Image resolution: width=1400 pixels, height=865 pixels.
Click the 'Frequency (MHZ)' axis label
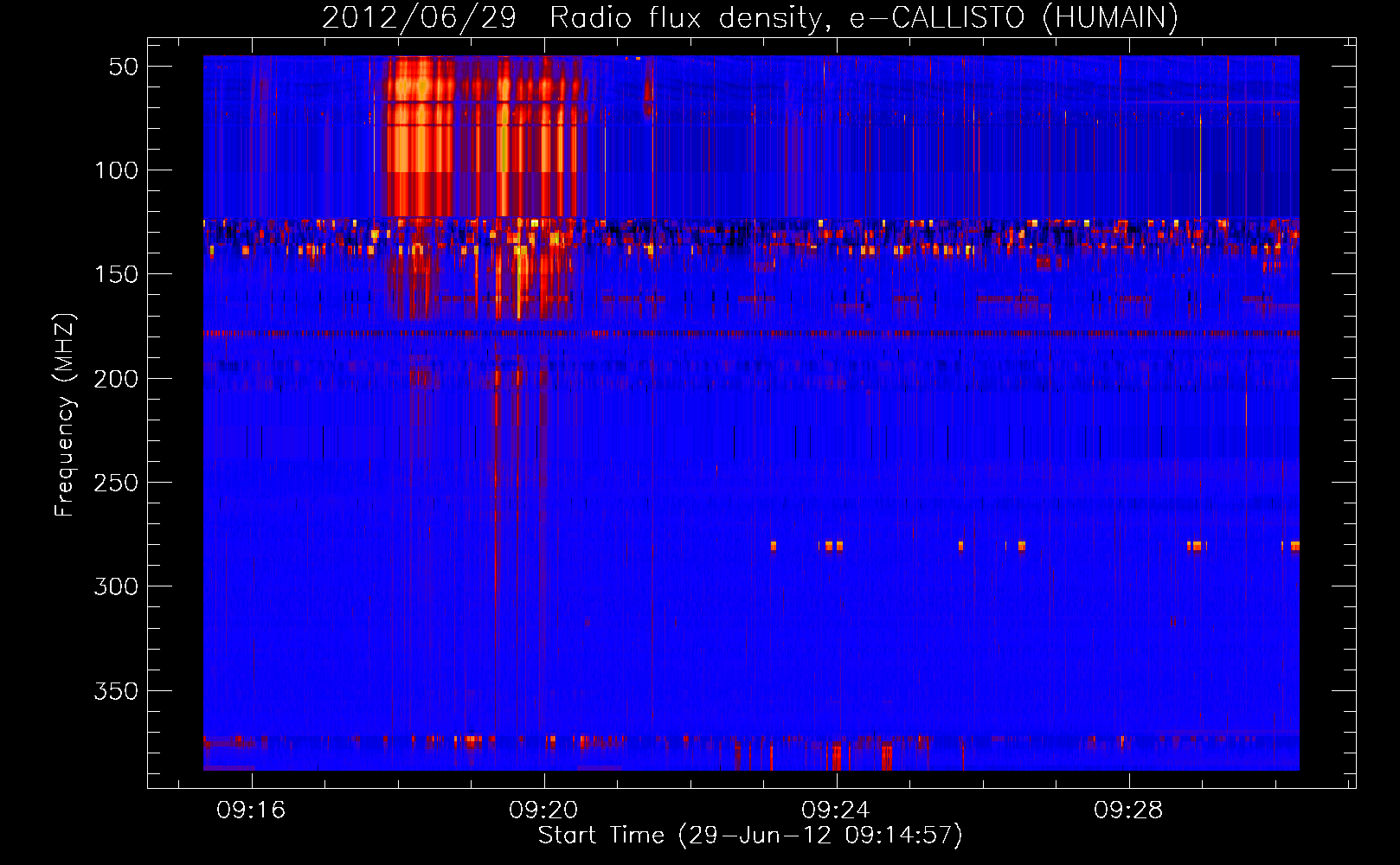pyautogui.click(x=65, y=414)
